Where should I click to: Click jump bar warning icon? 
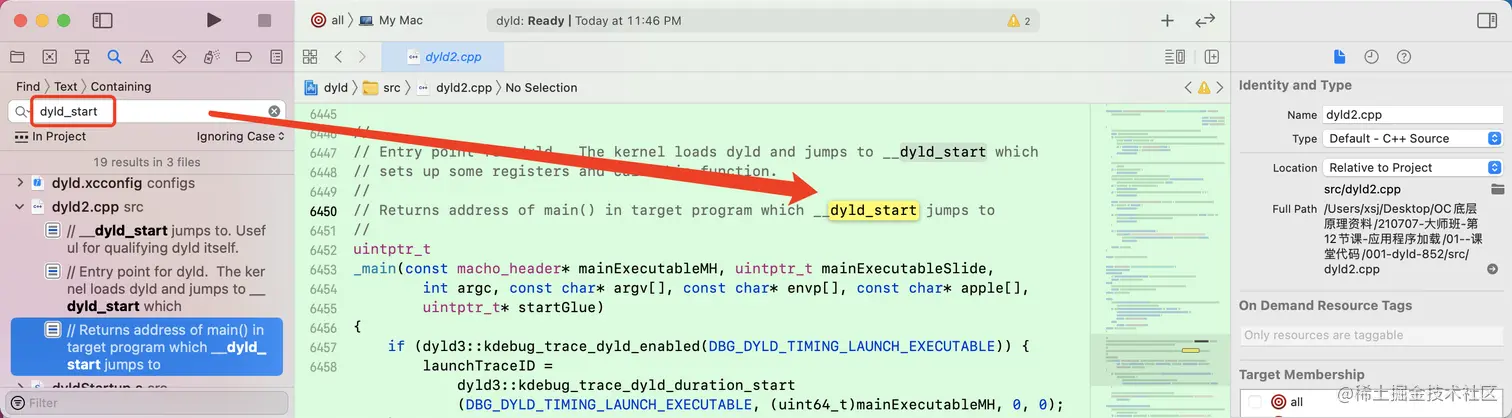[1204, 87]
